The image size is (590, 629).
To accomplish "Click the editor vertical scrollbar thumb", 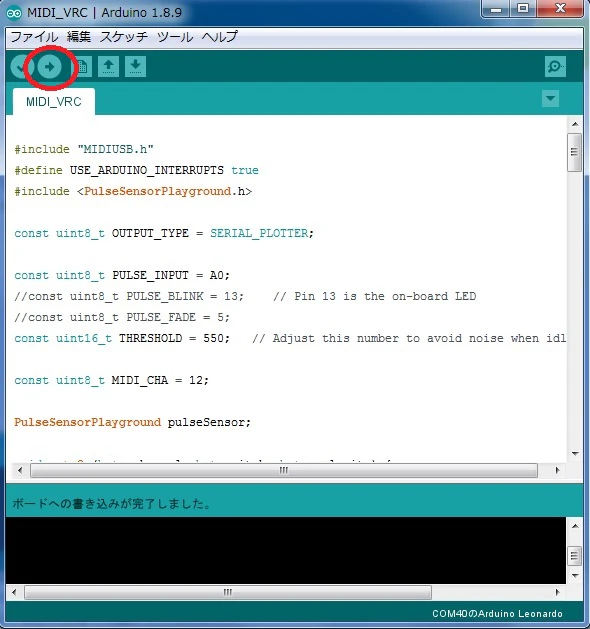I will pyautogui.click(x=574, y=152).
